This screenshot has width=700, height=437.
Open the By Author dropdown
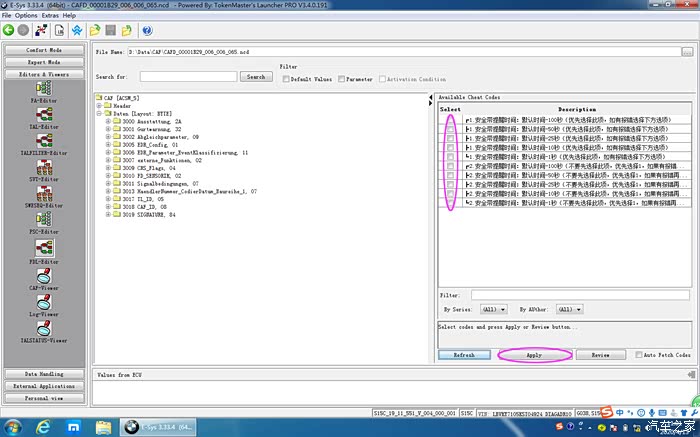(x=570, y=309)
